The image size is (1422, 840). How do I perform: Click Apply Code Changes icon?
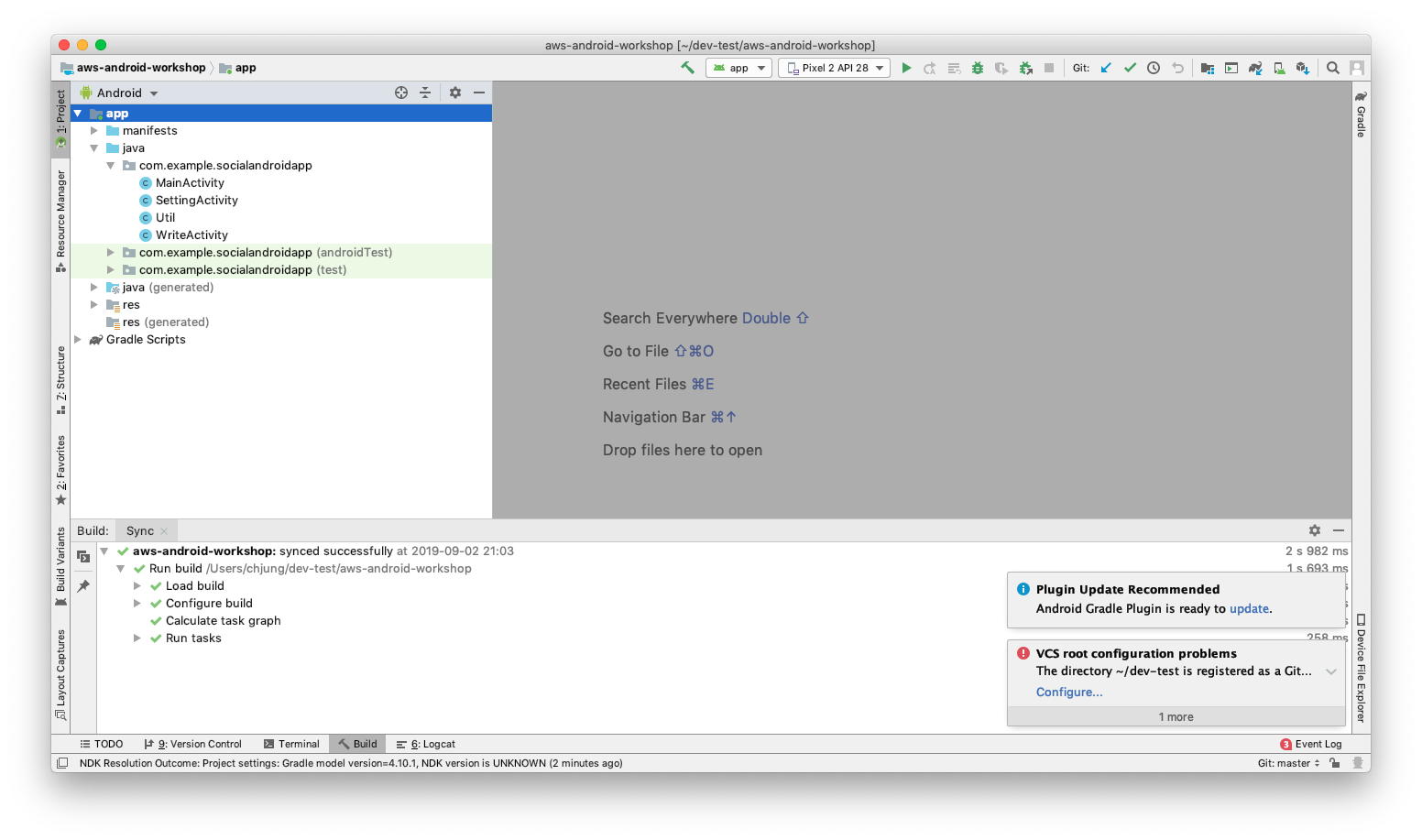954,68
